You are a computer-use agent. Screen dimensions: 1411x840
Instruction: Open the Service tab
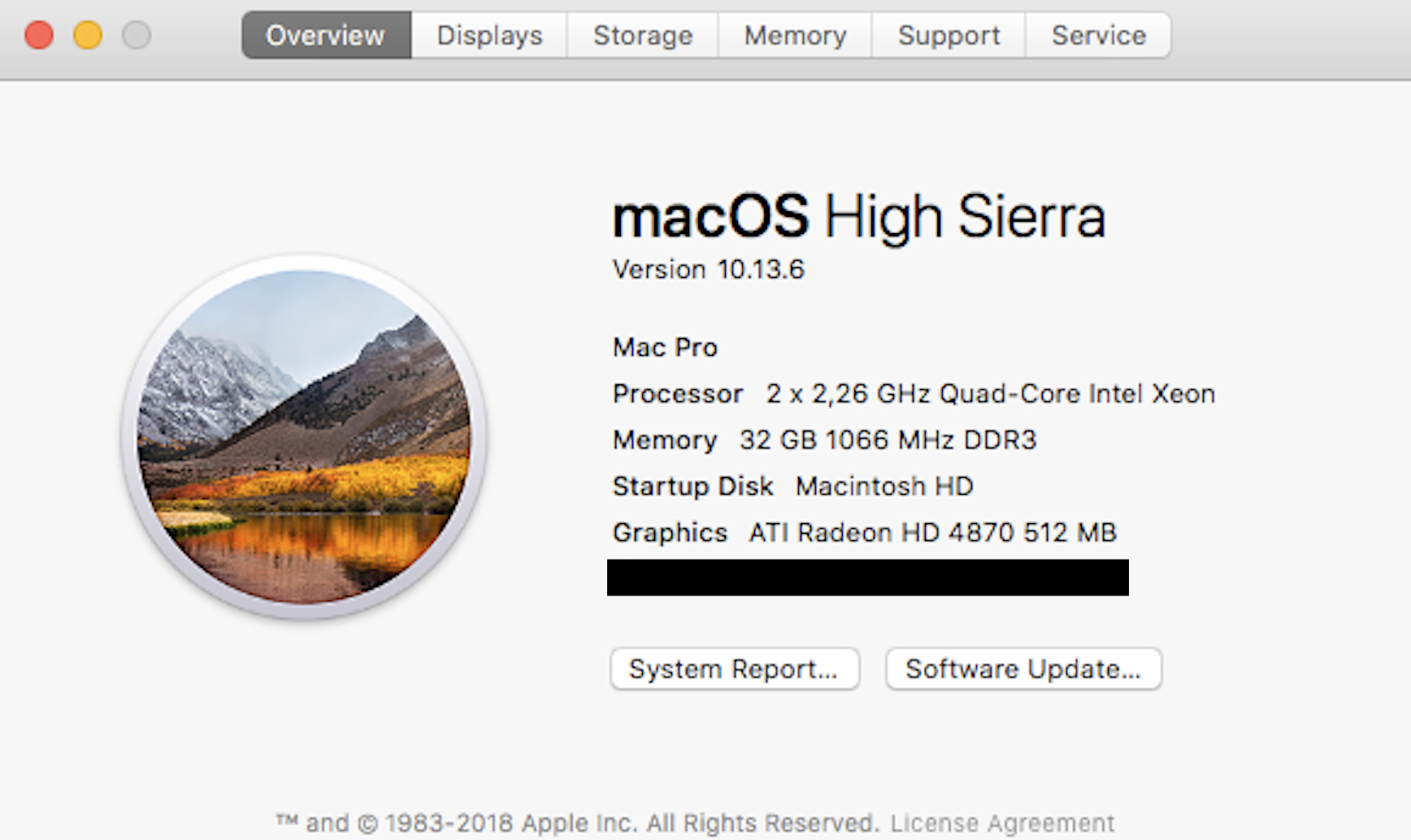click(1098, 36)
